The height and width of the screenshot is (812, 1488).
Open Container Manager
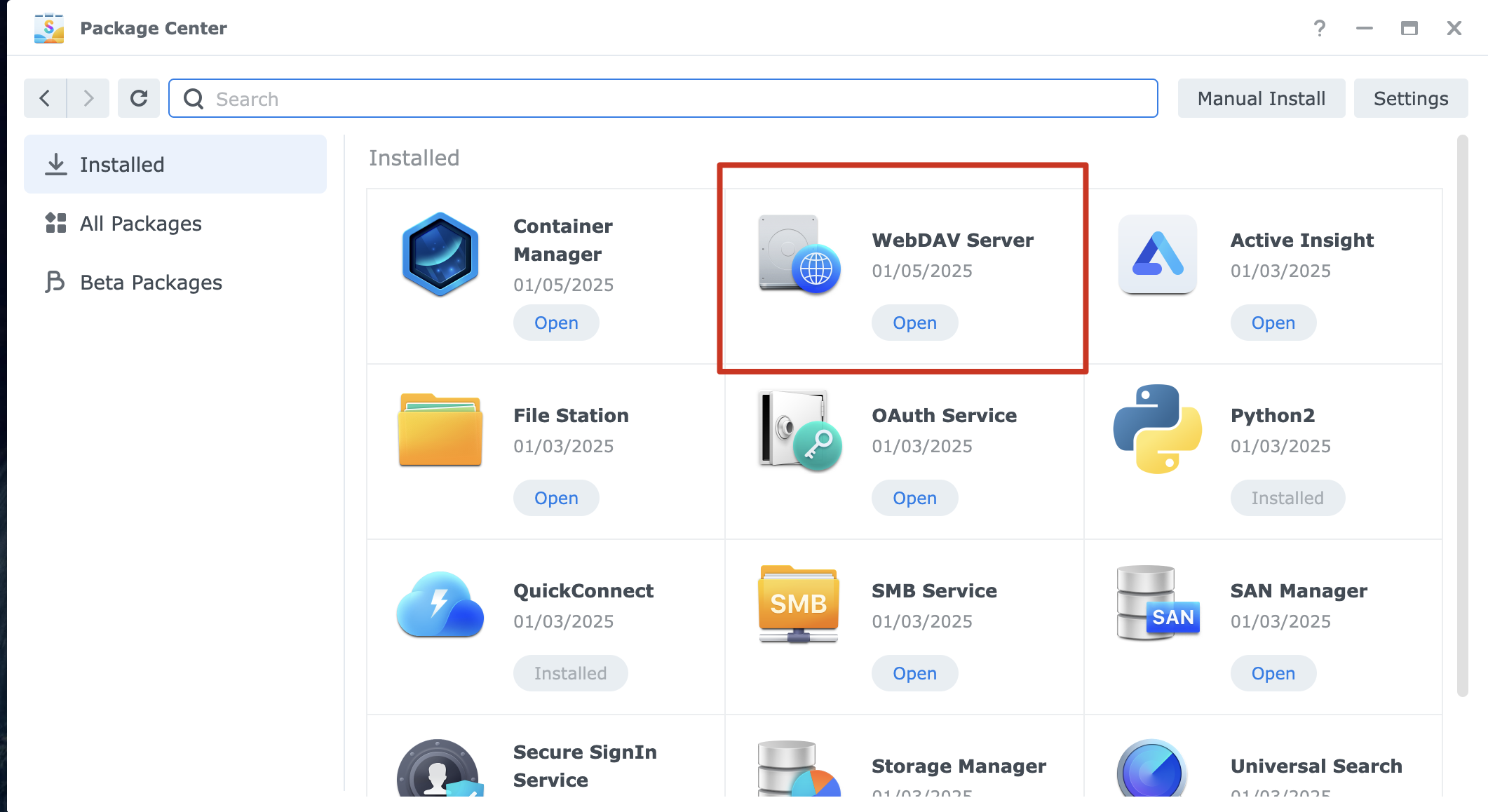coord(556,323)
